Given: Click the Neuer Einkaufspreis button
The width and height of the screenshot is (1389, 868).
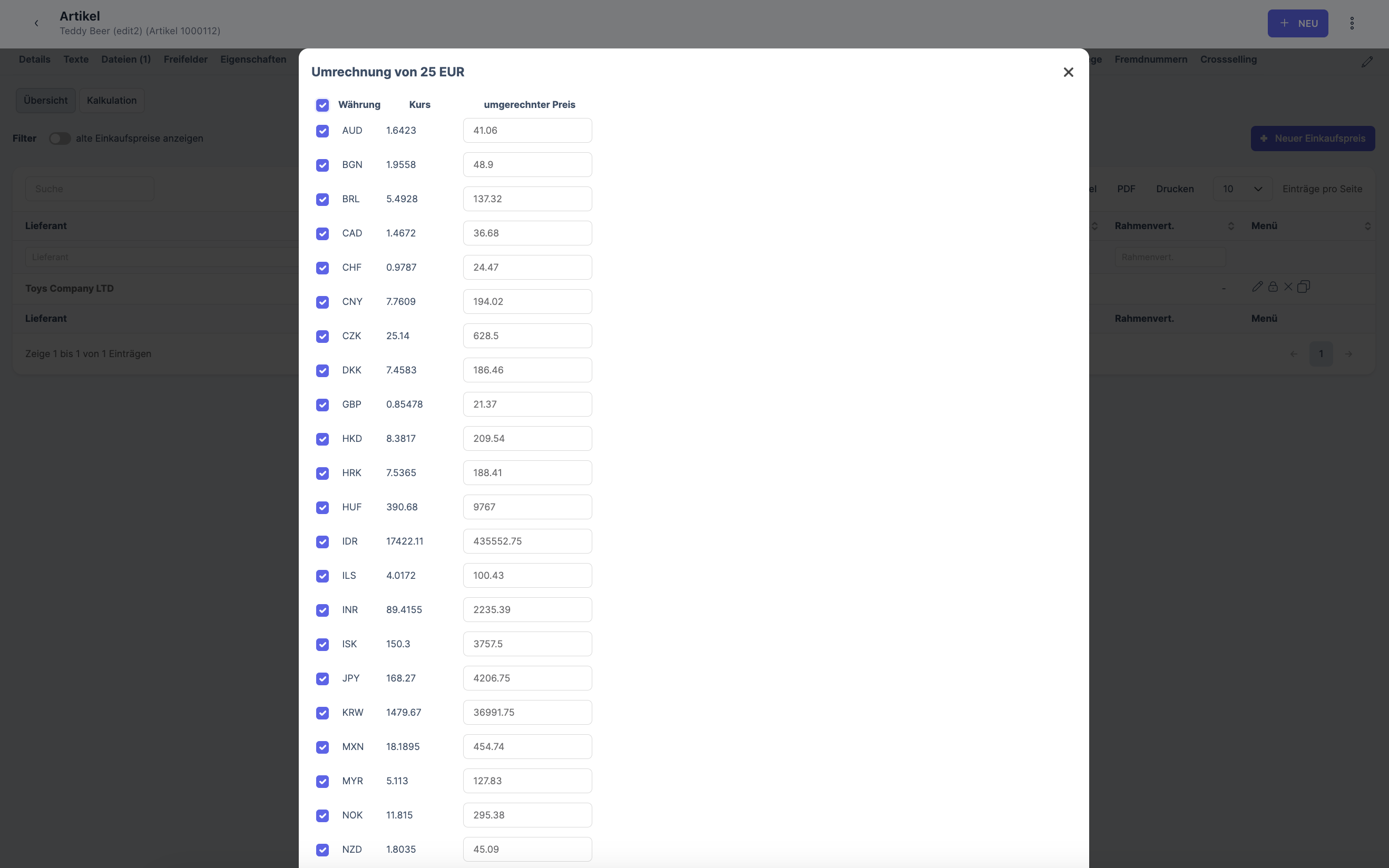Looking at the screenshot, I should click(1312, 139).
